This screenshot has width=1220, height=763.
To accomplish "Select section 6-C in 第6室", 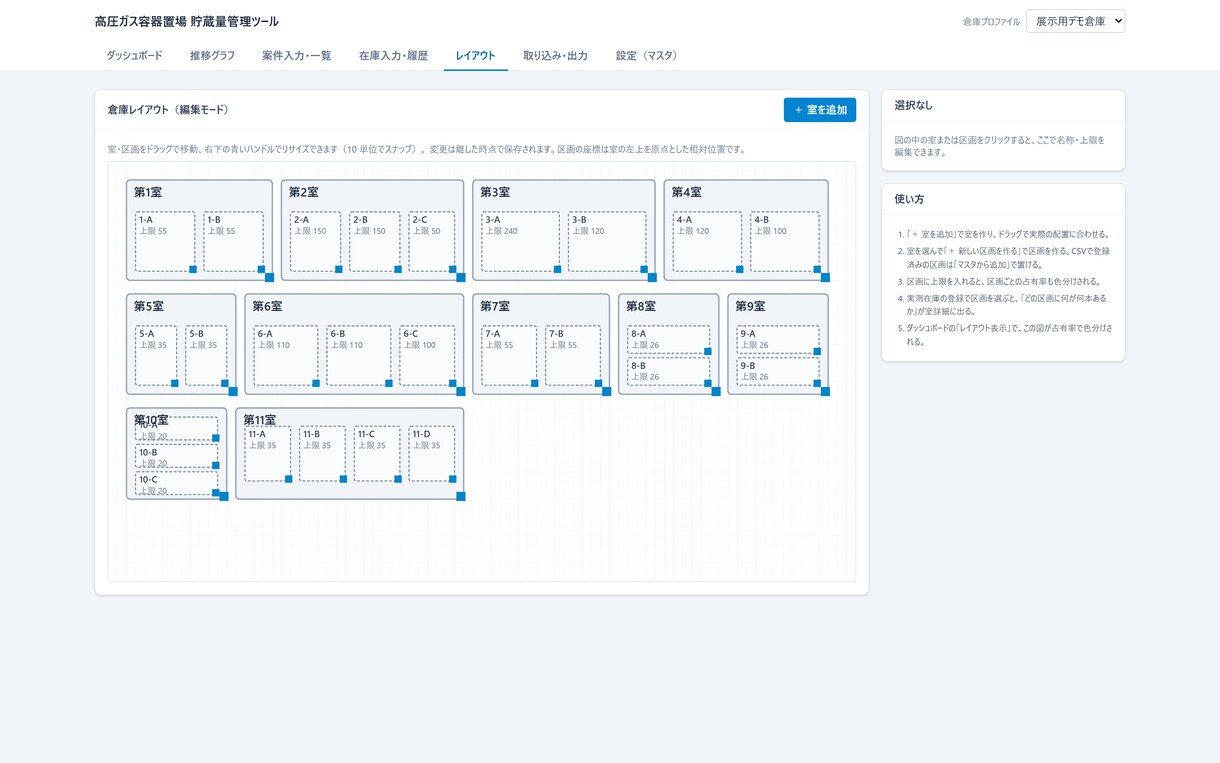I will click(x=427, y=355).
